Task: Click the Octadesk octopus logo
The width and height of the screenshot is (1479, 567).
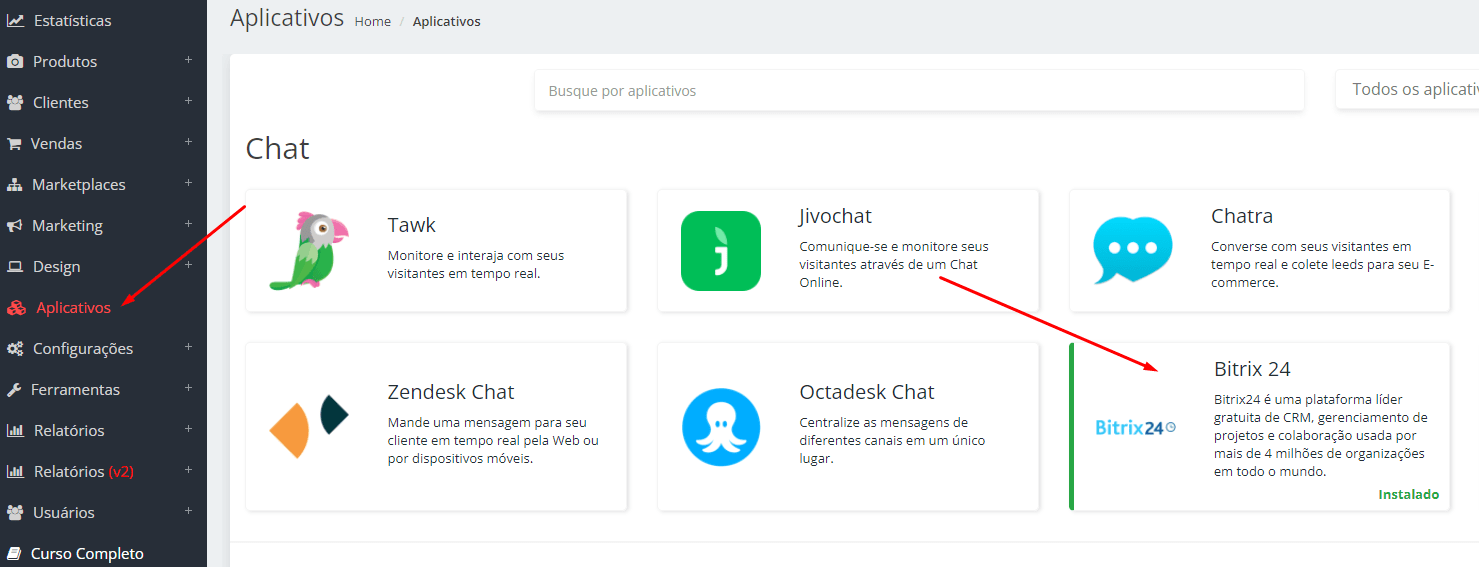Action: 721,427
